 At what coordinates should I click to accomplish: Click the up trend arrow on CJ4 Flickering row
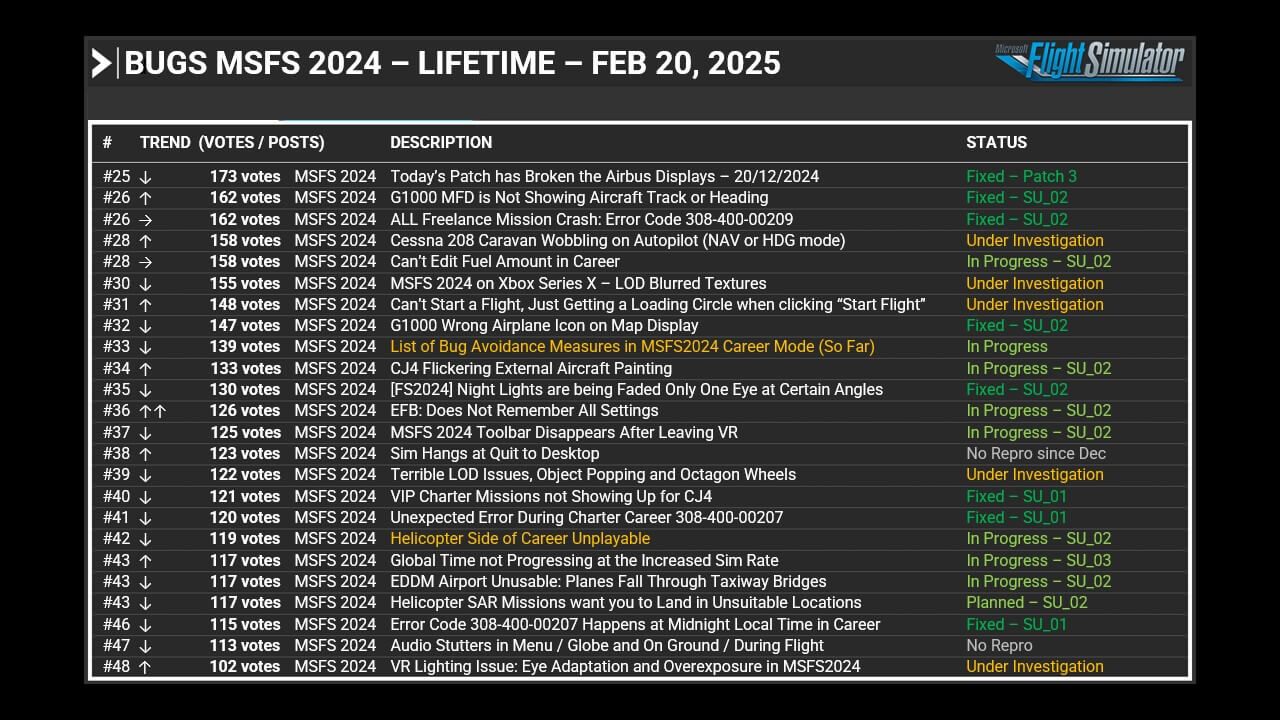pyautogui.click(x=145, y=369)
